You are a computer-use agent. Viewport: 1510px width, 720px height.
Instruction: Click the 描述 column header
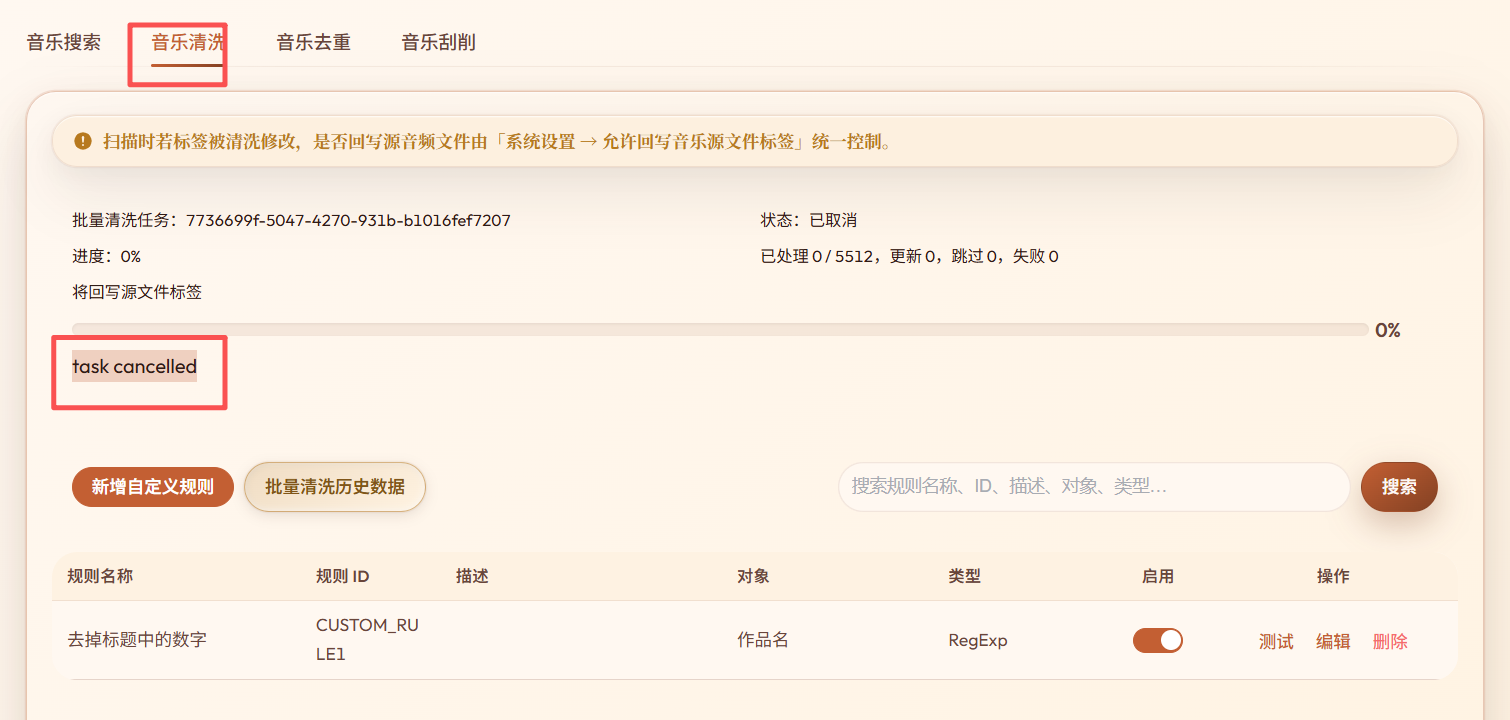point(472,576)
